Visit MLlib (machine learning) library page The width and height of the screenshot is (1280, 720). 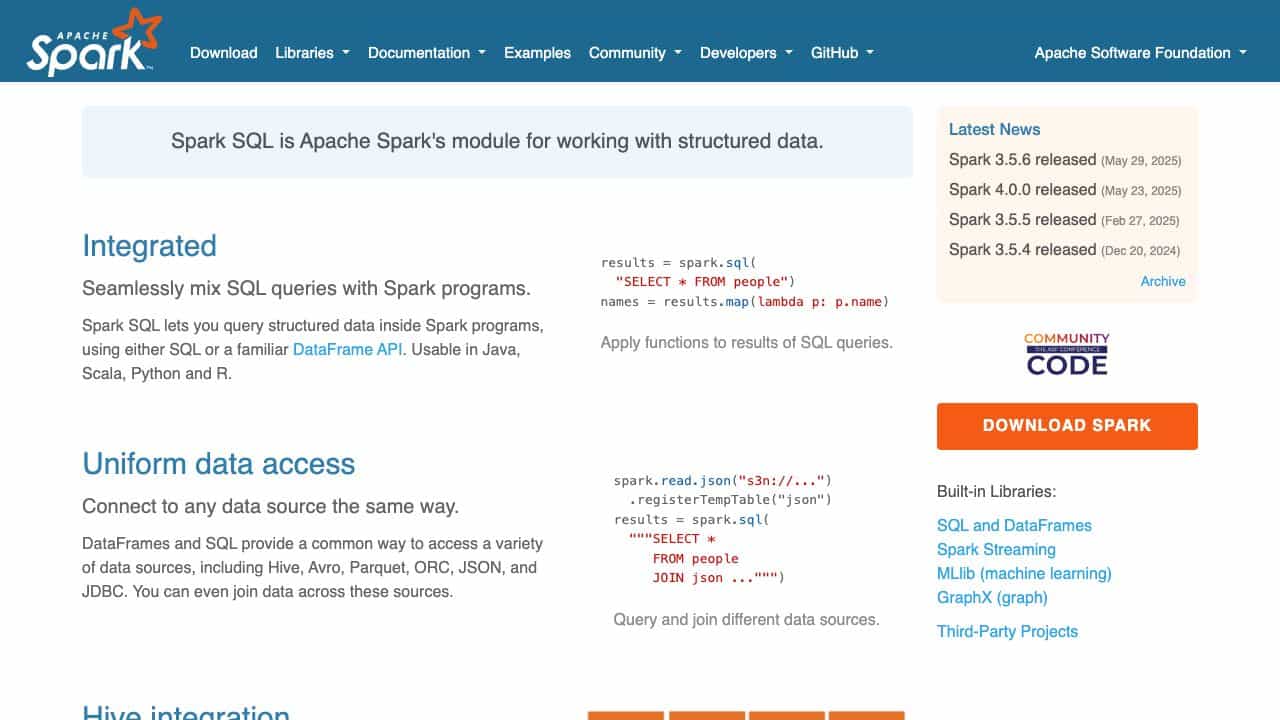tap(1024, 573)
